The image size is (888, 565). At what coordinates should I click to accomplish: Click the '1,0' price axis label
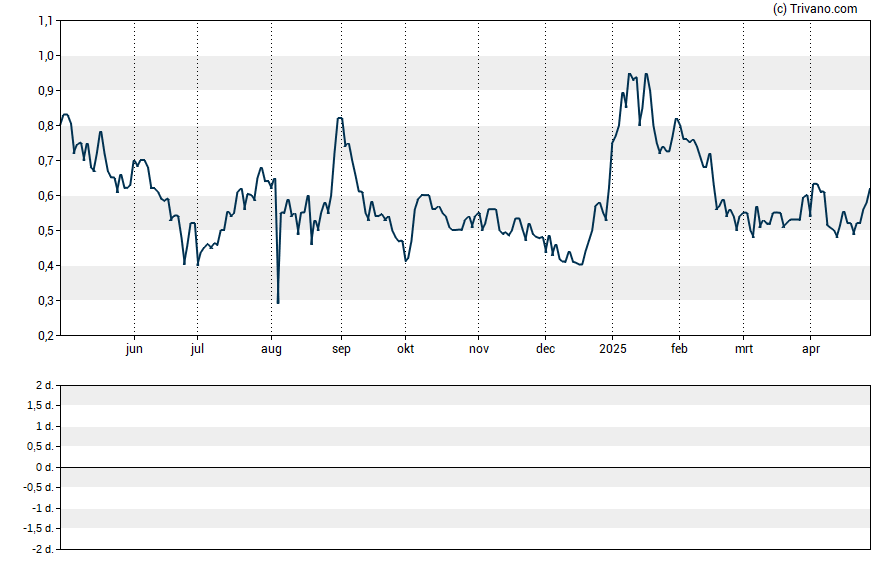(46, 55)
